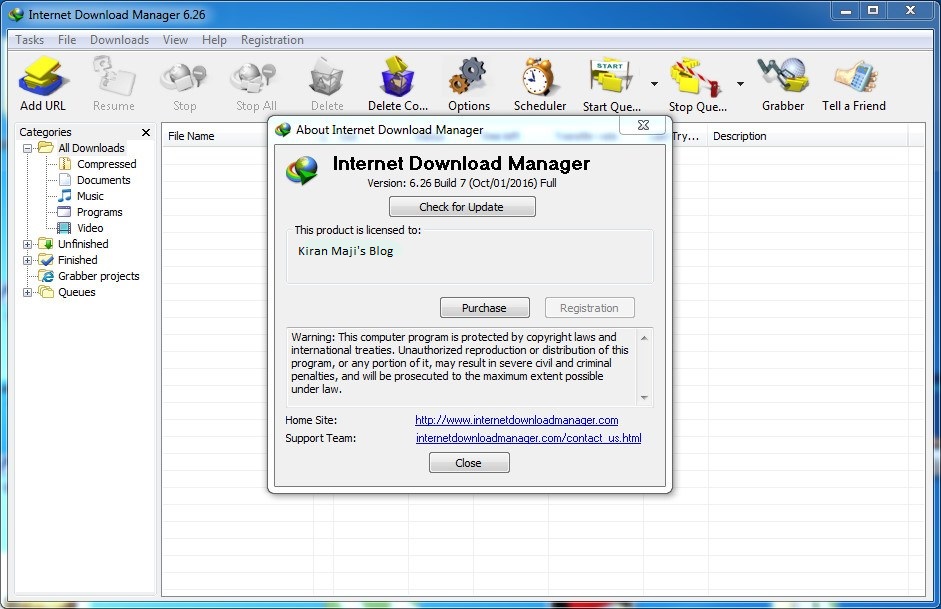Viewport: 941px width, 609px height.
Task: Click the Purchase button
Action: (484, 308)
